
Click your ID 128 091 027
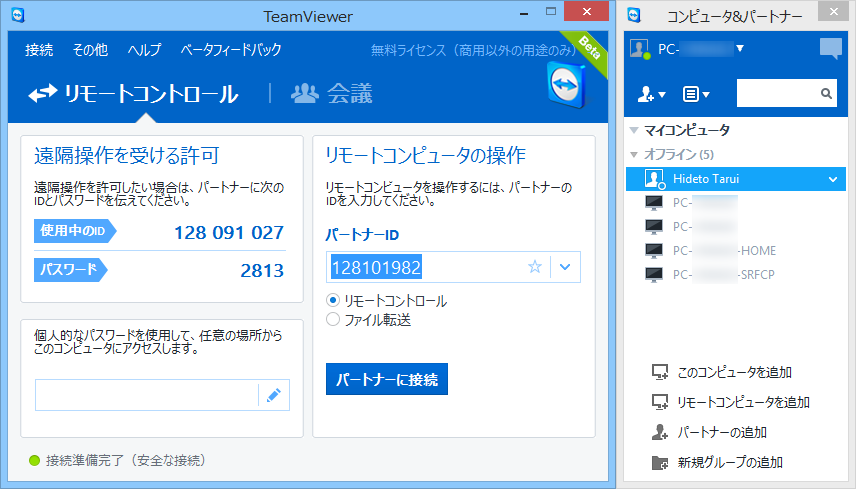pyautogui.click(x=229, y=232)
